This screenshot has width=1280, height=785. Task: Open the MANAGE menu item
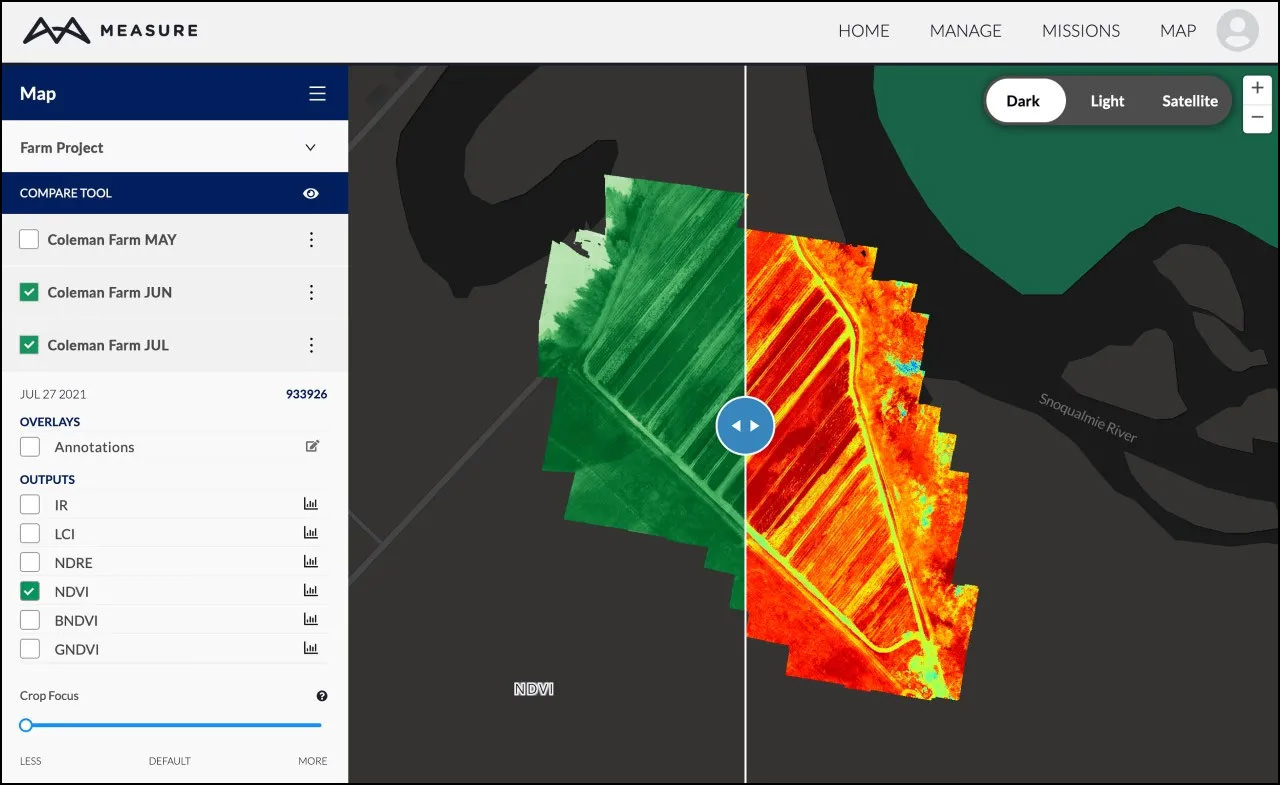(965, 31)
